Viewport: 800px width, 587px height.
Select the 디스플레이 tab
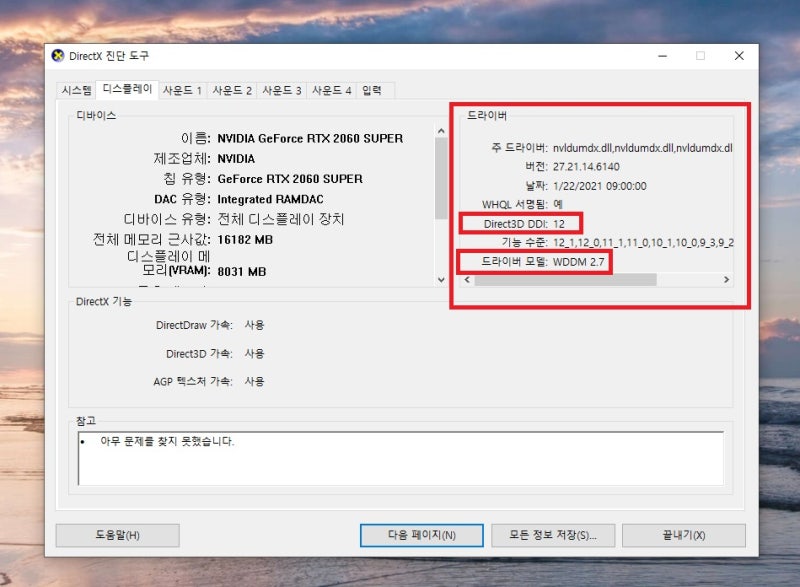[128, 89]
